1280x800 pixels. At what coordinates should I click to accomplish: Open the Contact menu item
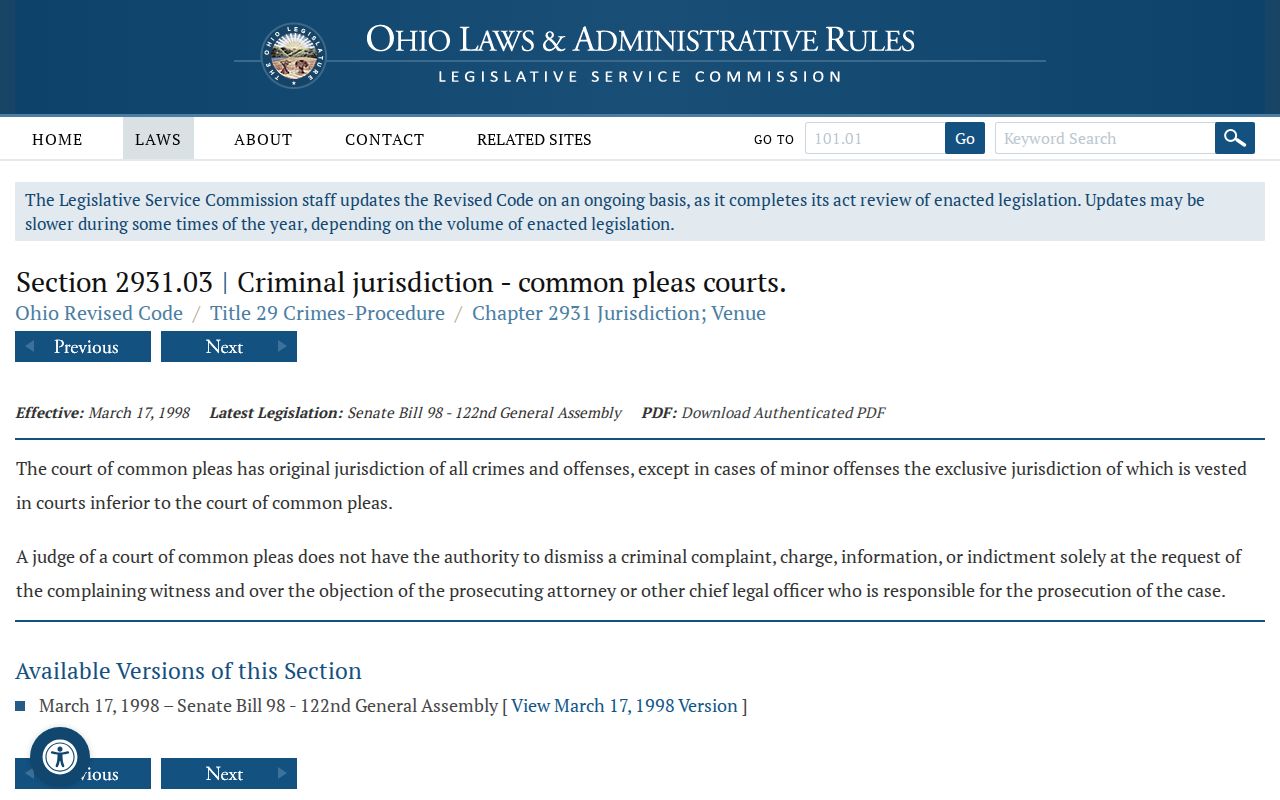click(x=385, y=139)
